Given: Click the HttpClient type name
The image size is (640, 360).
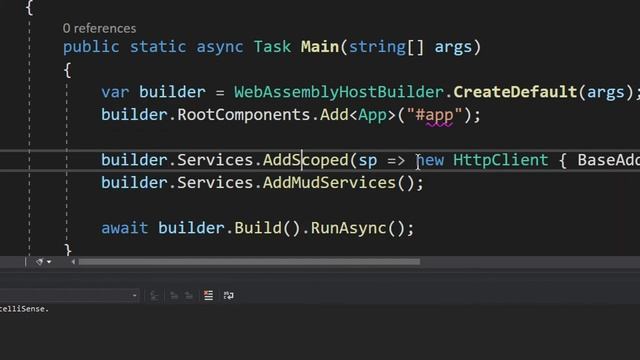Looking at the screenshot, I should (x=501, y=160).
